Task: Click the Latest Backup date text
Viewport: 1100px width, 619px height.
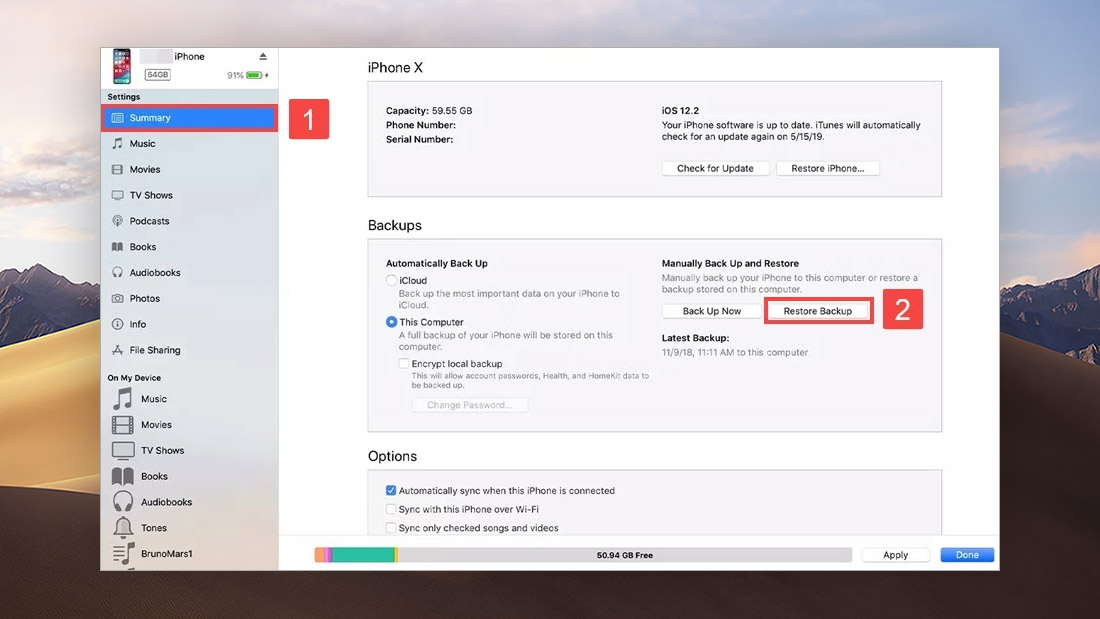Action: [x=735, y=352]
